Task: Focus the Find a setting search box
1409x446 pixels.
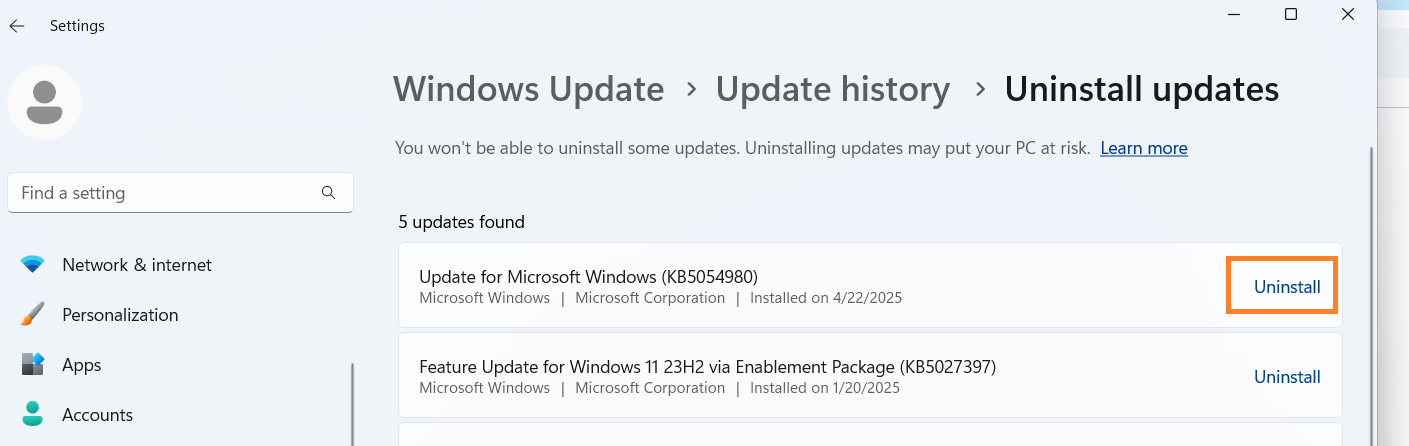Action: [x=165, y=193]
